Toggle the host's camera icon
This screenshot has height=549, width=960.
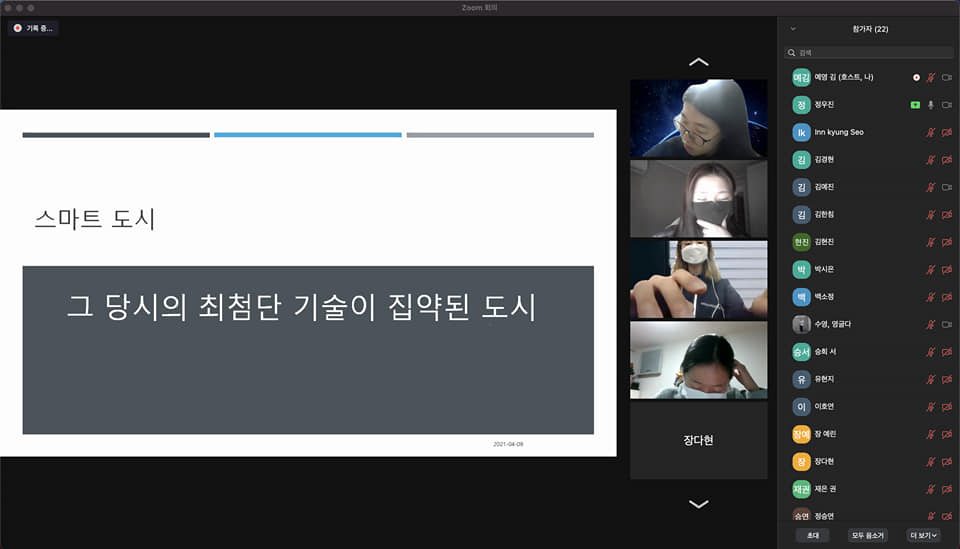point(947,78)
